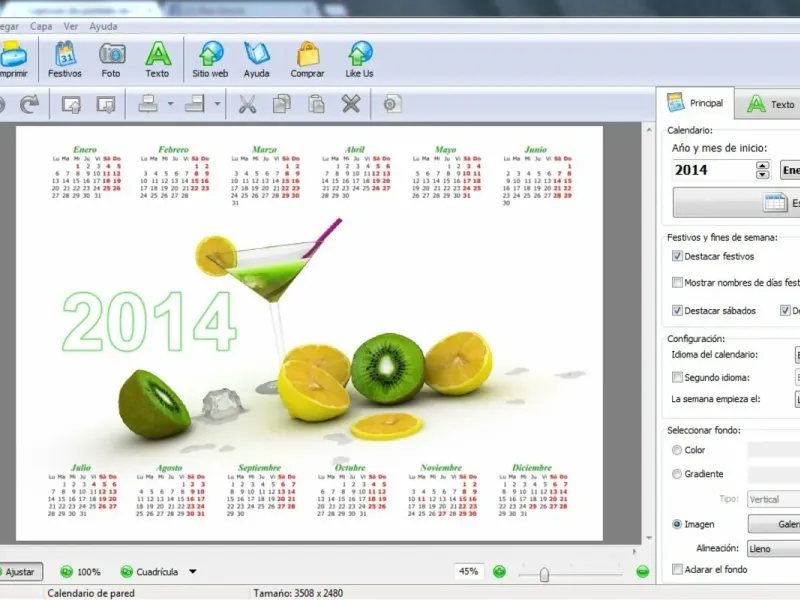Click the green zoom in plus icon
Screen dimensions: 800x600
pyautogui.click(x=499, y=571)
